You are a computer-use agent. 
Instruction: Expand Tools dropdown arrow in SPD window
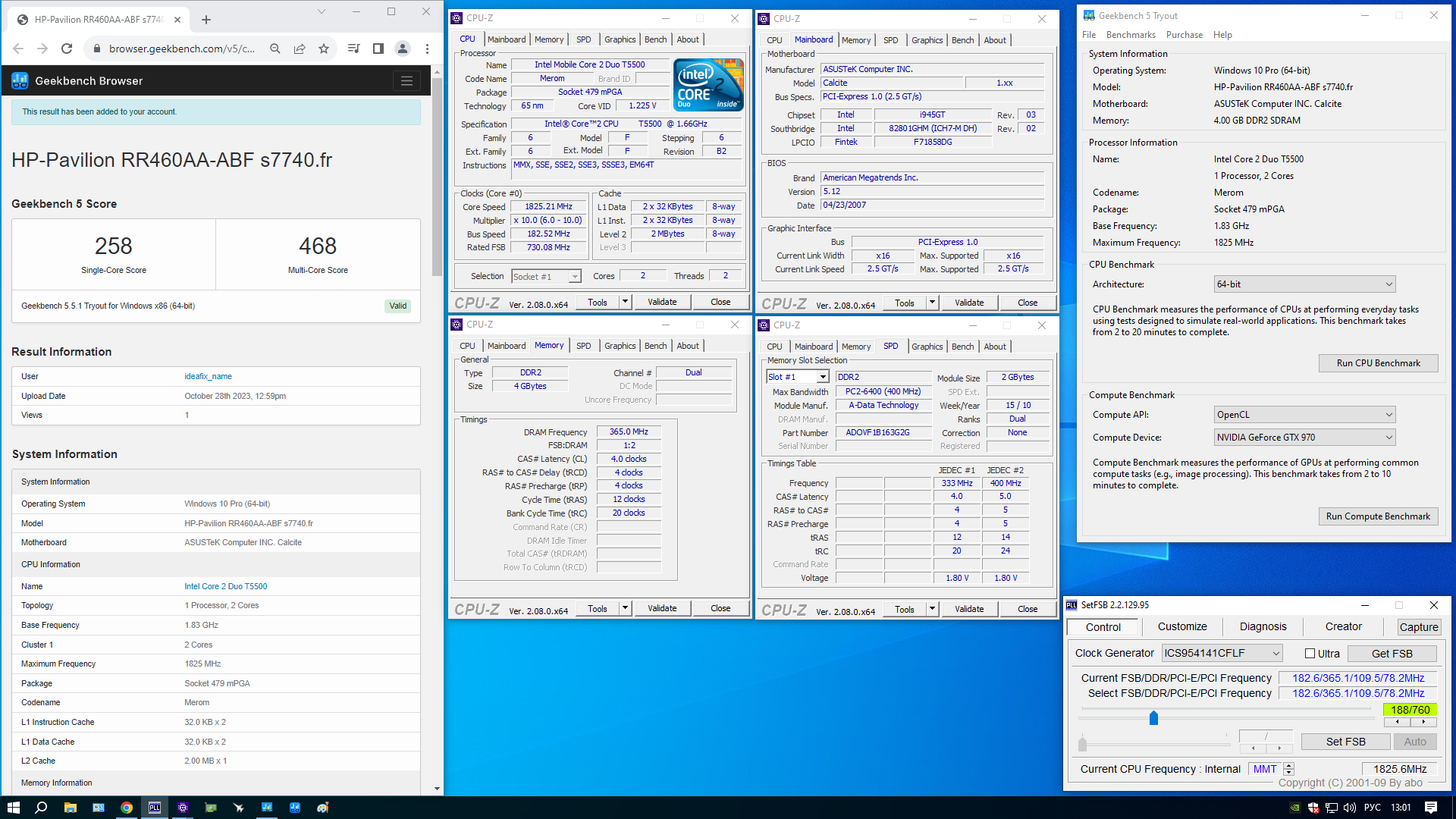pos(932,609)
